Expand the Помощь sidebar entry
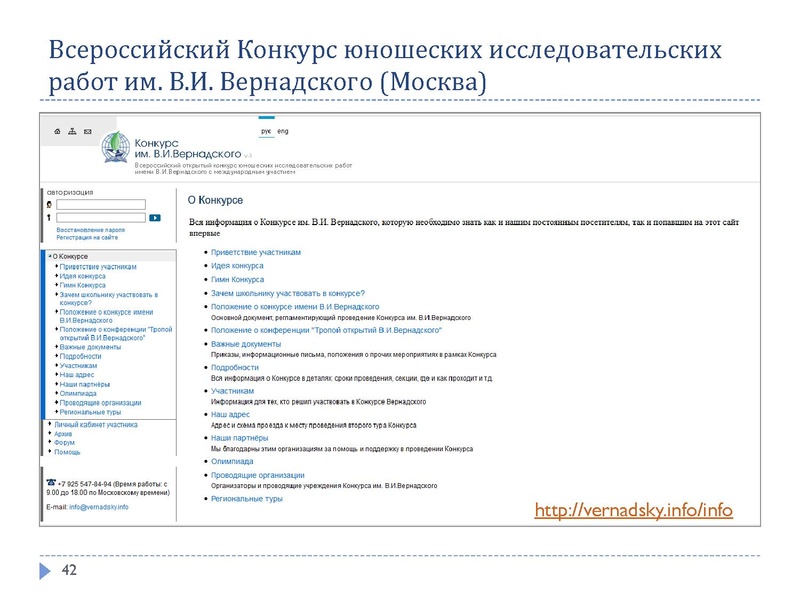 coord(67,451)
